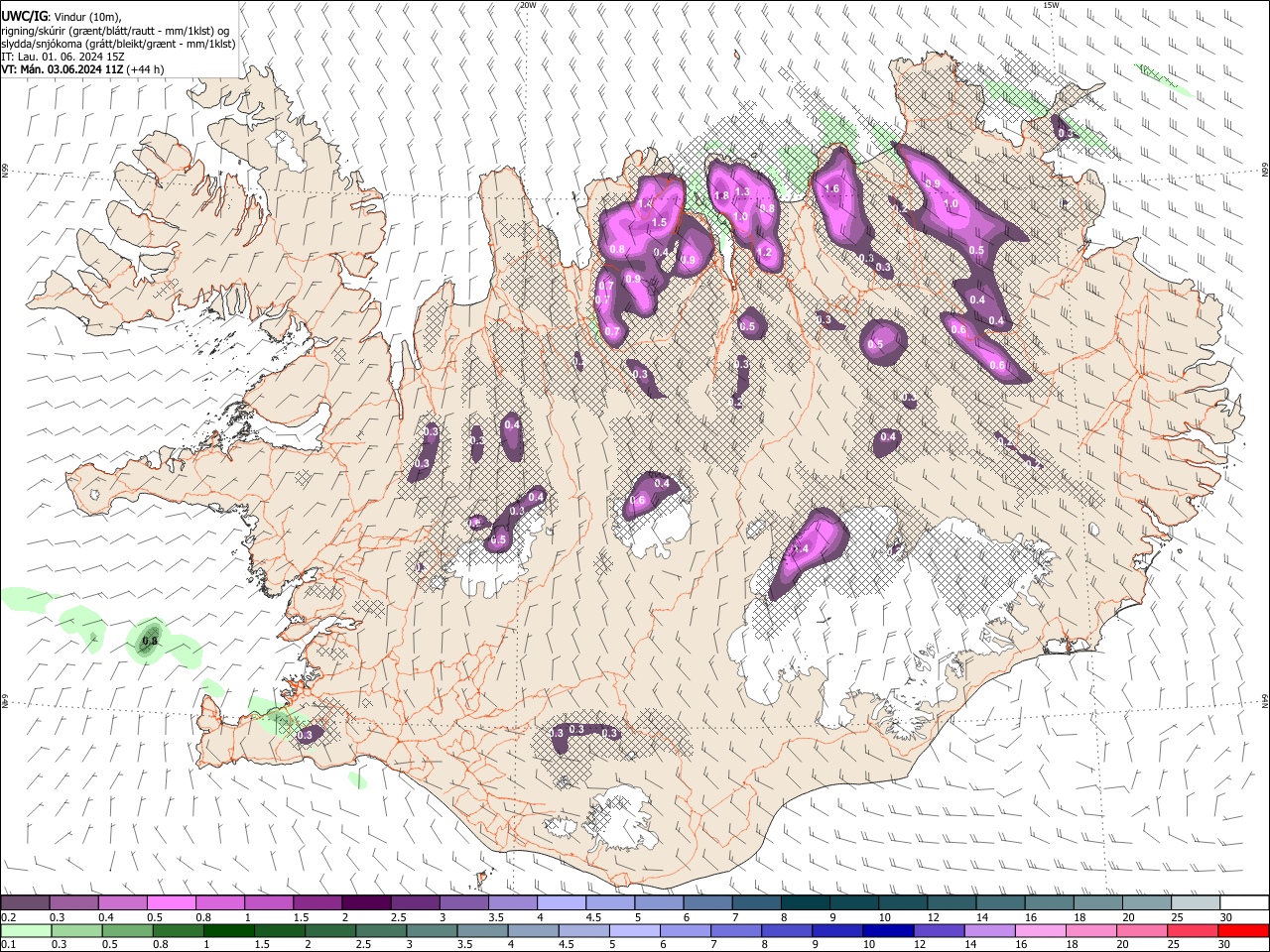Pick the light pink 16–18 swatch in lower legend

[x=1039, y=930]
